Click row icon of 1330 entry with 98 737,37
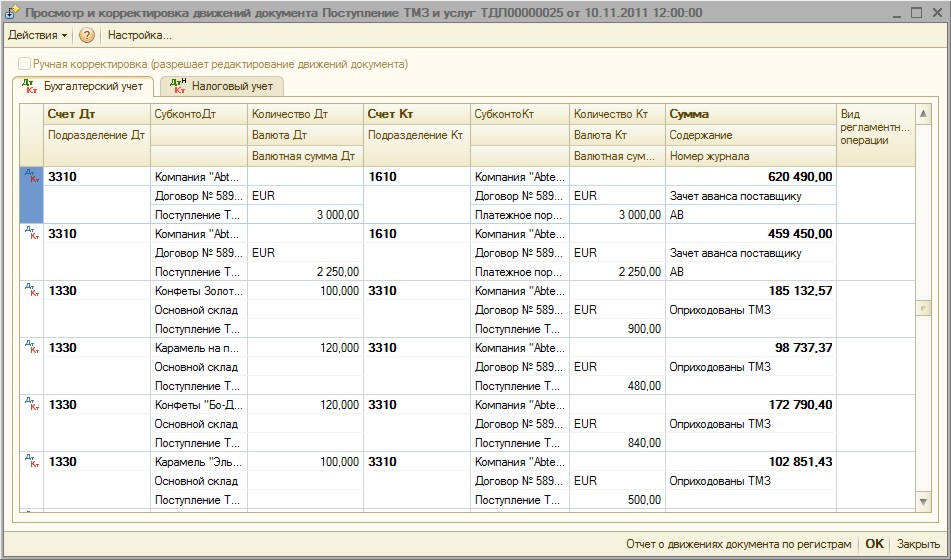The image size is (951, 560). pyautogui.click(x=30, y=347)
